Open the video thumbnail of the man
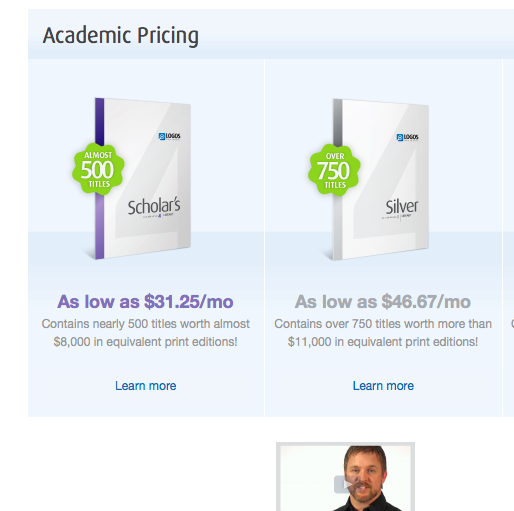514x511 pixels. tap(345, 477)
